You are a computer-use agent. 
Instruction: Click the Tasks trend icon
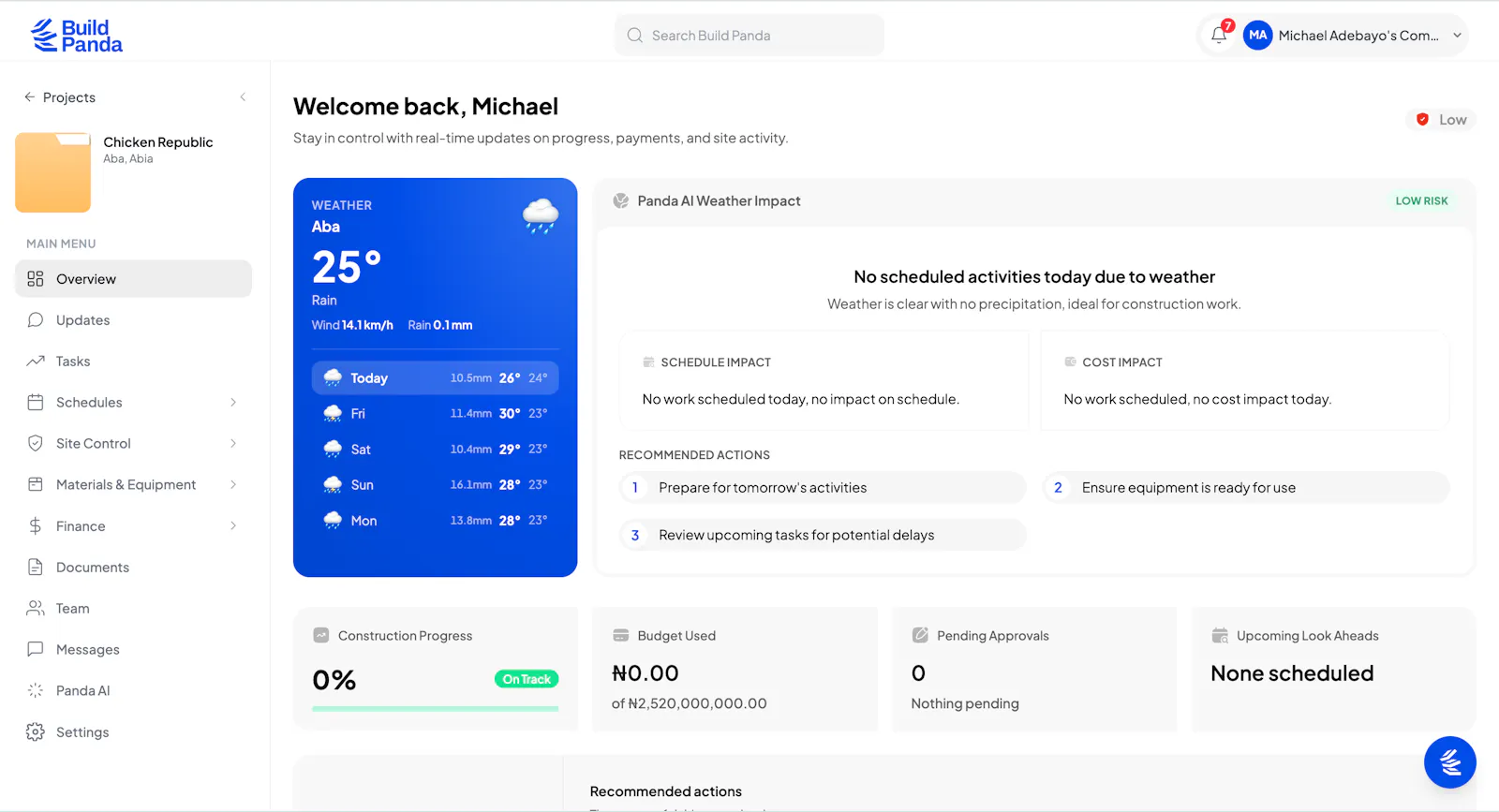[36, 362]
